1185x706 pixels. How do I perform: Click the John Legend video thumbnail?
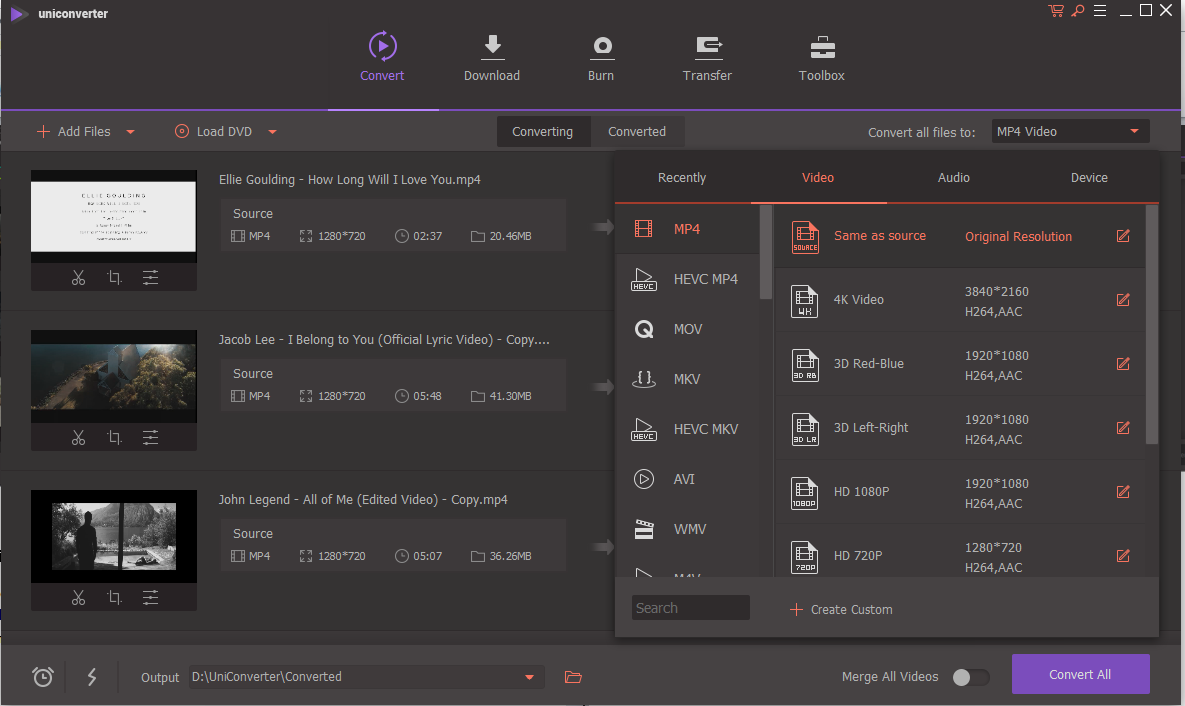click(x=113, y=536)
